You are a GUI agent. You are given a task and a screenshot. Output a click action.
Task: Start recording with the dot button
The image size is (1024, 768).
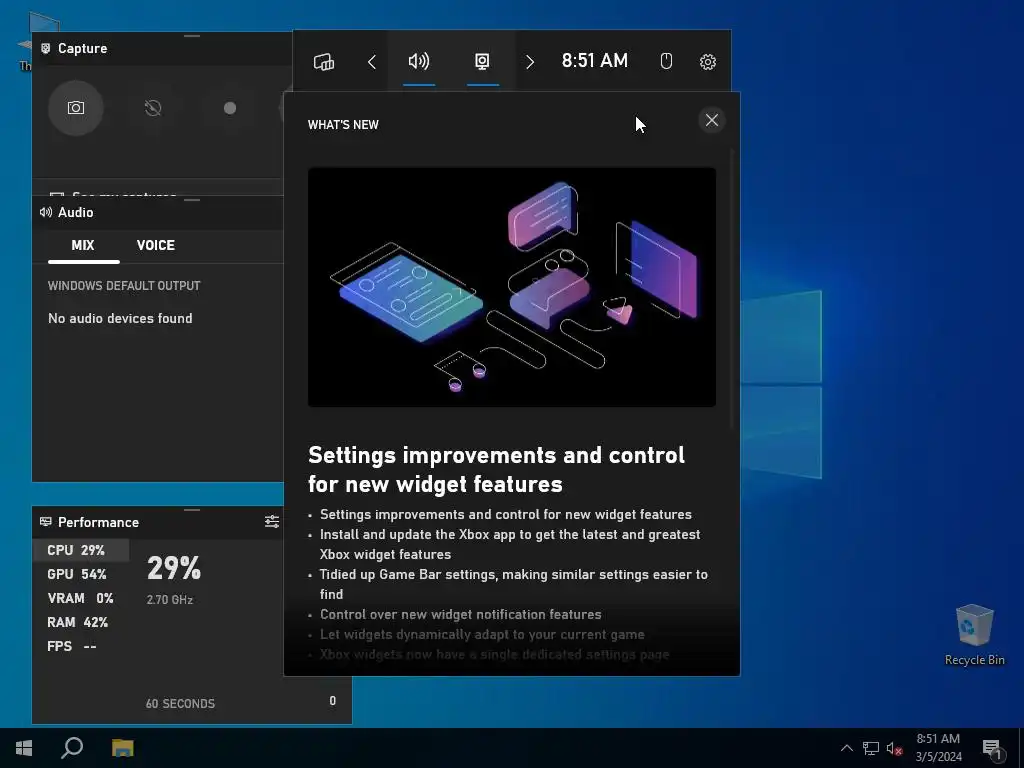point(230,108)
